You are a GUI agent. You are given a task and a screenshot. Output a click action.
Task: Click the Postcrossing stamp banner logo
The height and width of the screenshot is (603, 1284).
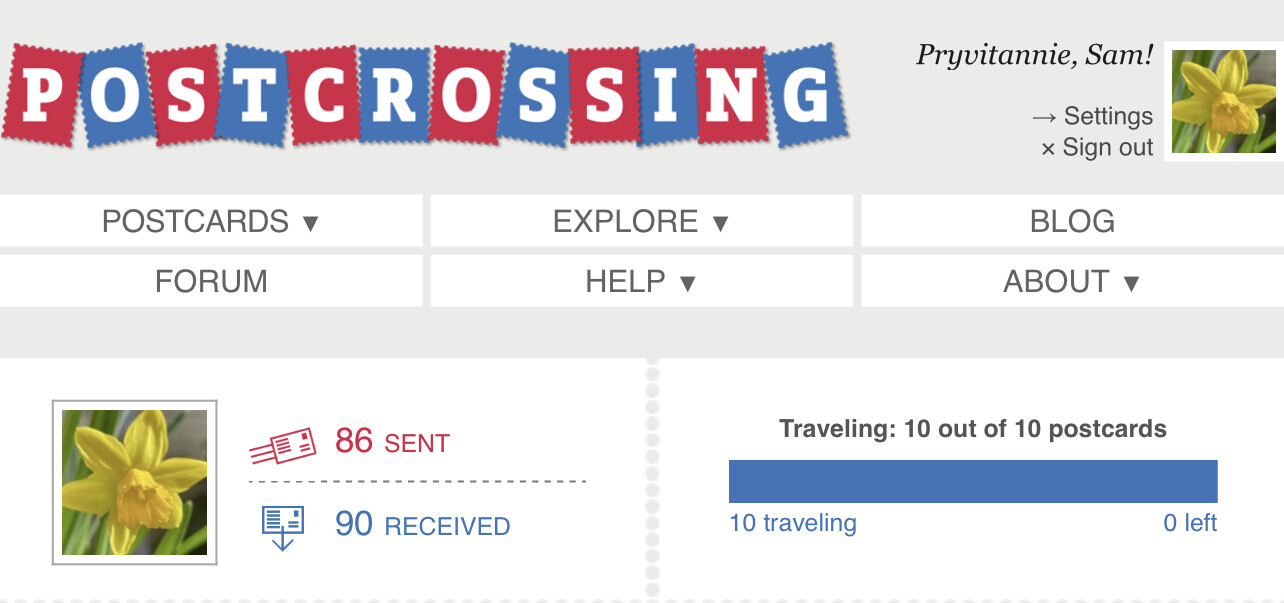tap(424, 94)
